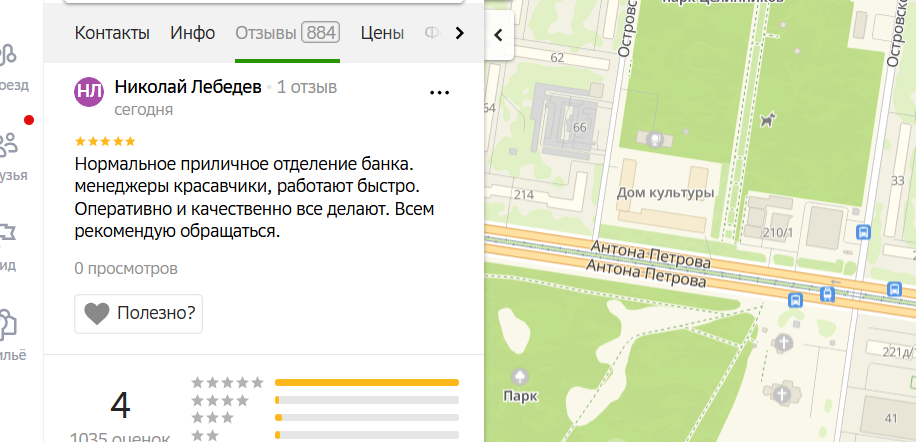
Task: Click НЛ purple avatar of reviewer
Action: 89,92
